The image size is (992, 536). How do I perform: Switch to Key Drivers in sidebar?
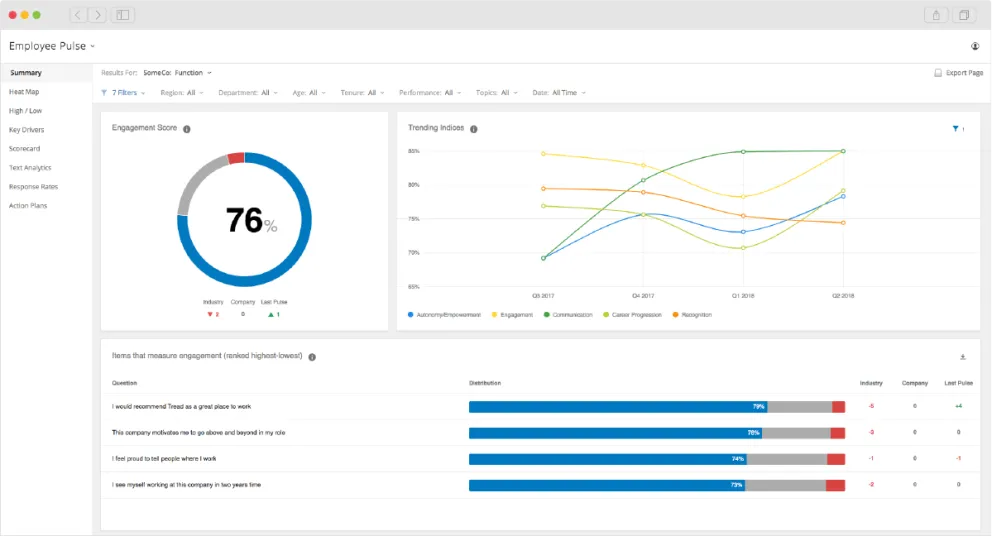click(27, 130)
